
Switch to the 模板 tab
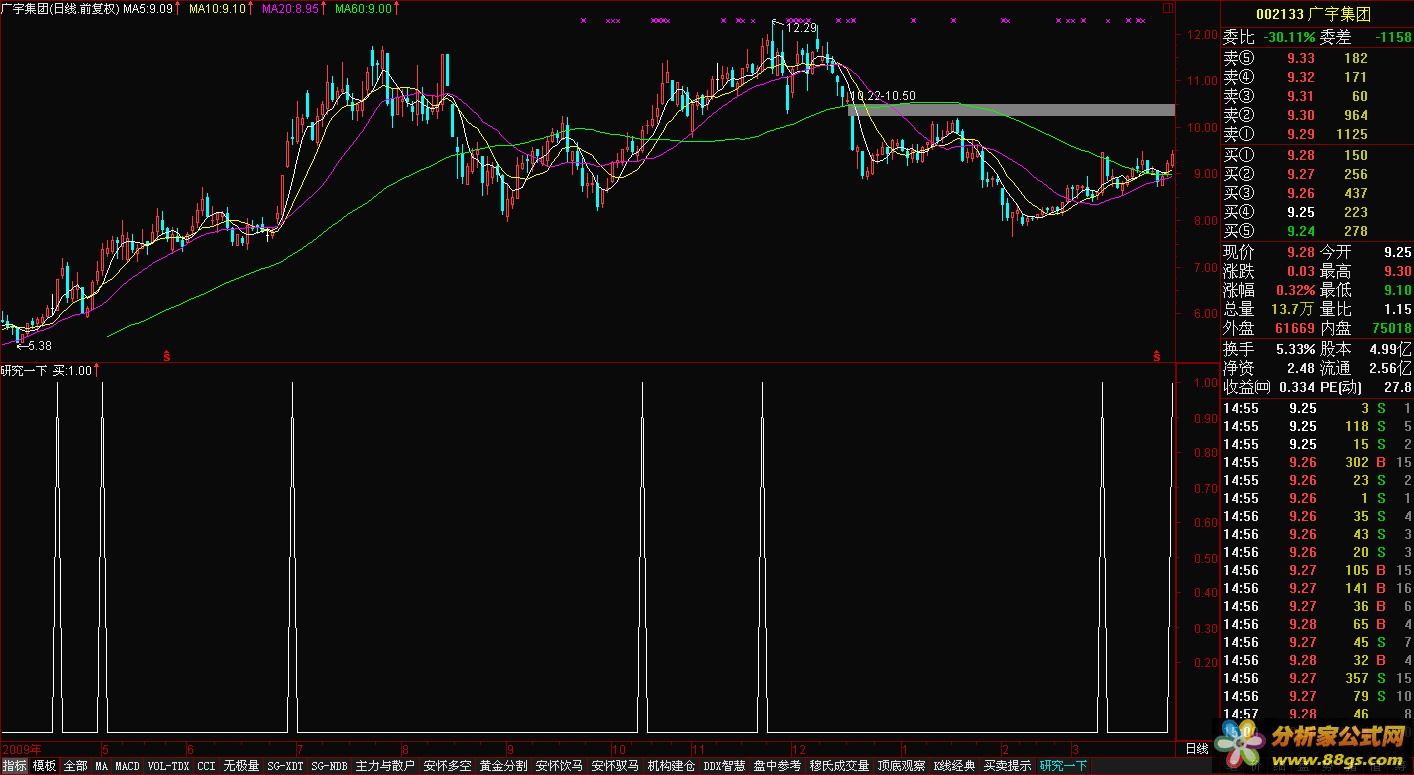[x=45, y=766]
